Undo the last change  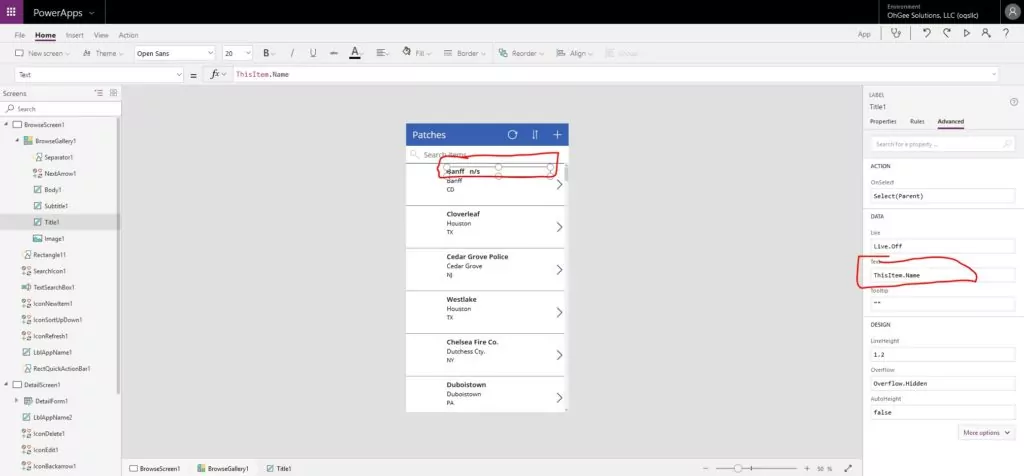(926, 34)
